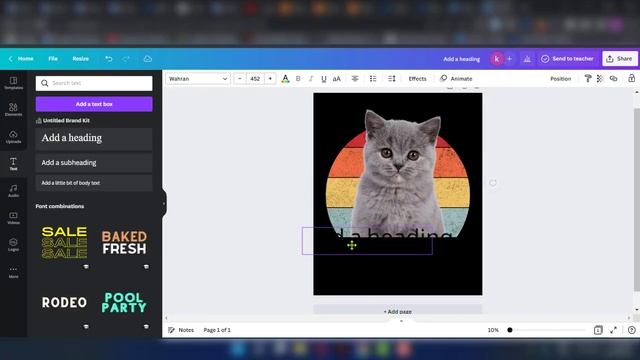Open the File menu

[x=53, y=59]
